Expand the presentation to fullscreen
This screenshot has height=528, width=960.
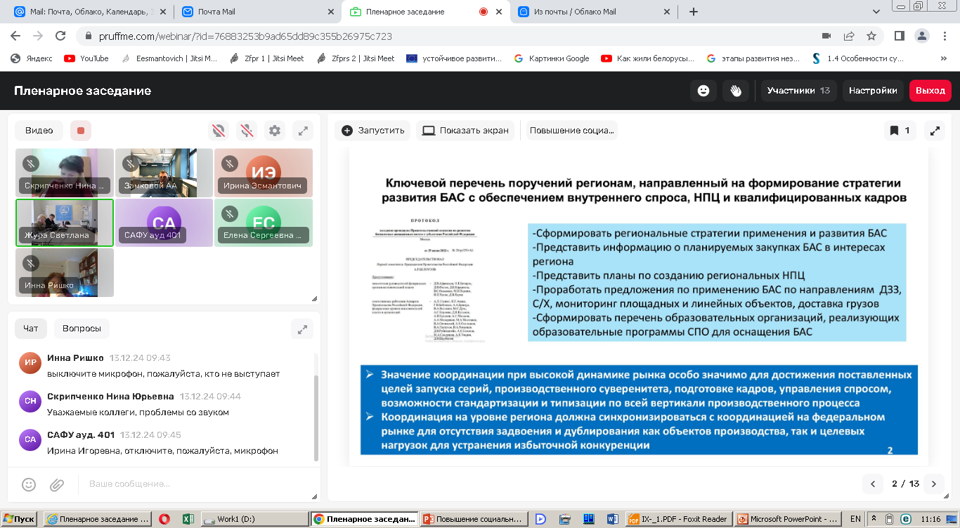click(935, 130)
